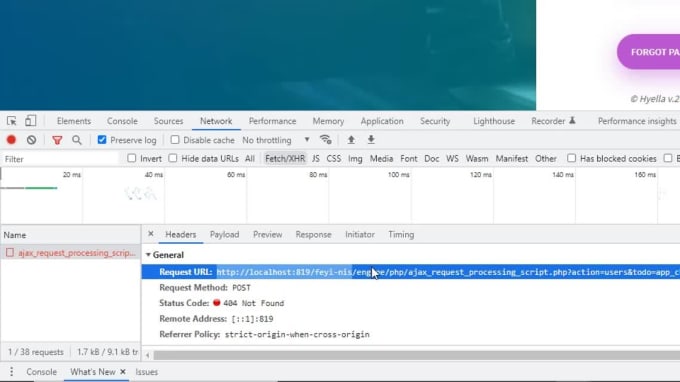Switch to the Console panel tab

point(122,121)
